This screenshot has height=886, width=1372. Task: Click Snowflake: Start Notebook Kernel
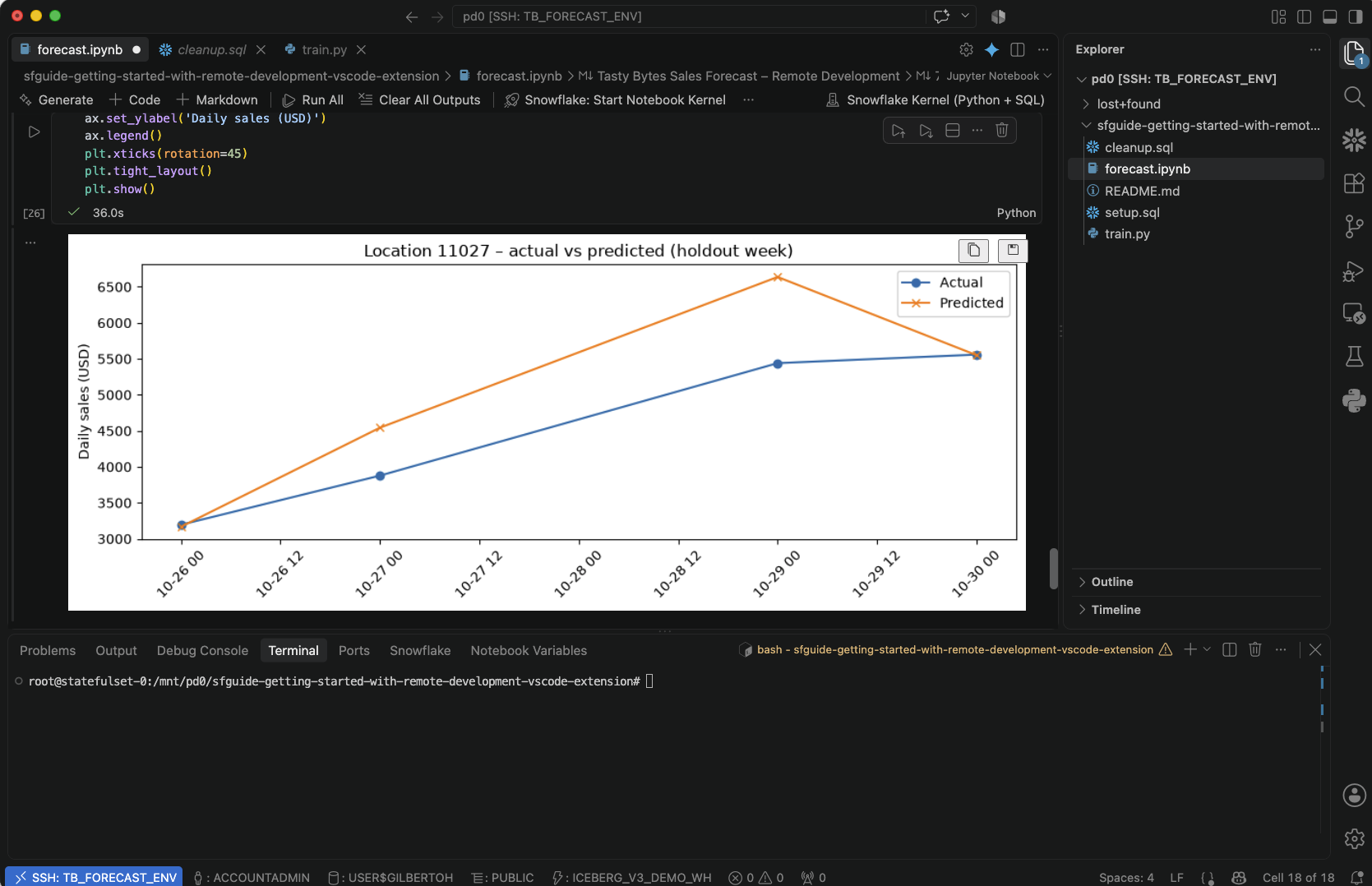coord(615,99)
